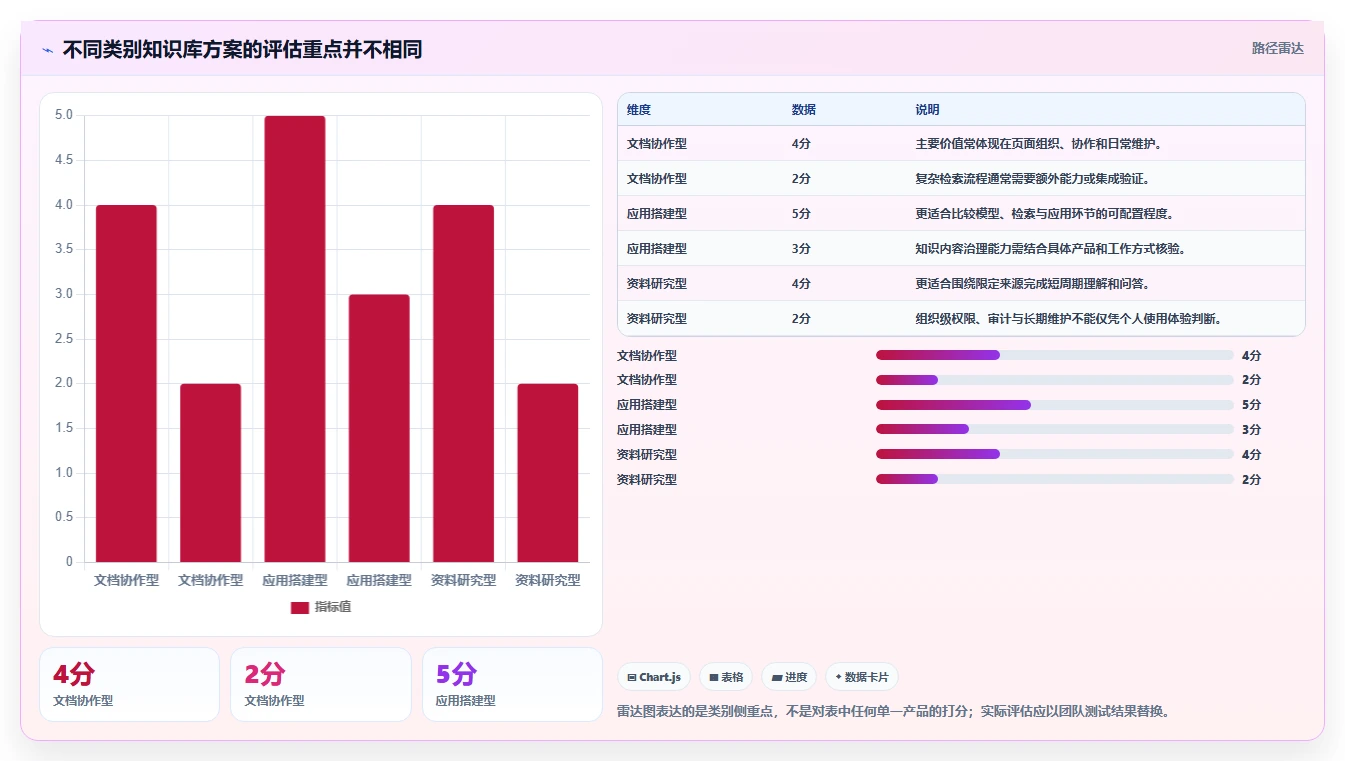
Task: Open the 5分 应用搭建型 data card
Action: pyautogui.click(x=512, y=685)
